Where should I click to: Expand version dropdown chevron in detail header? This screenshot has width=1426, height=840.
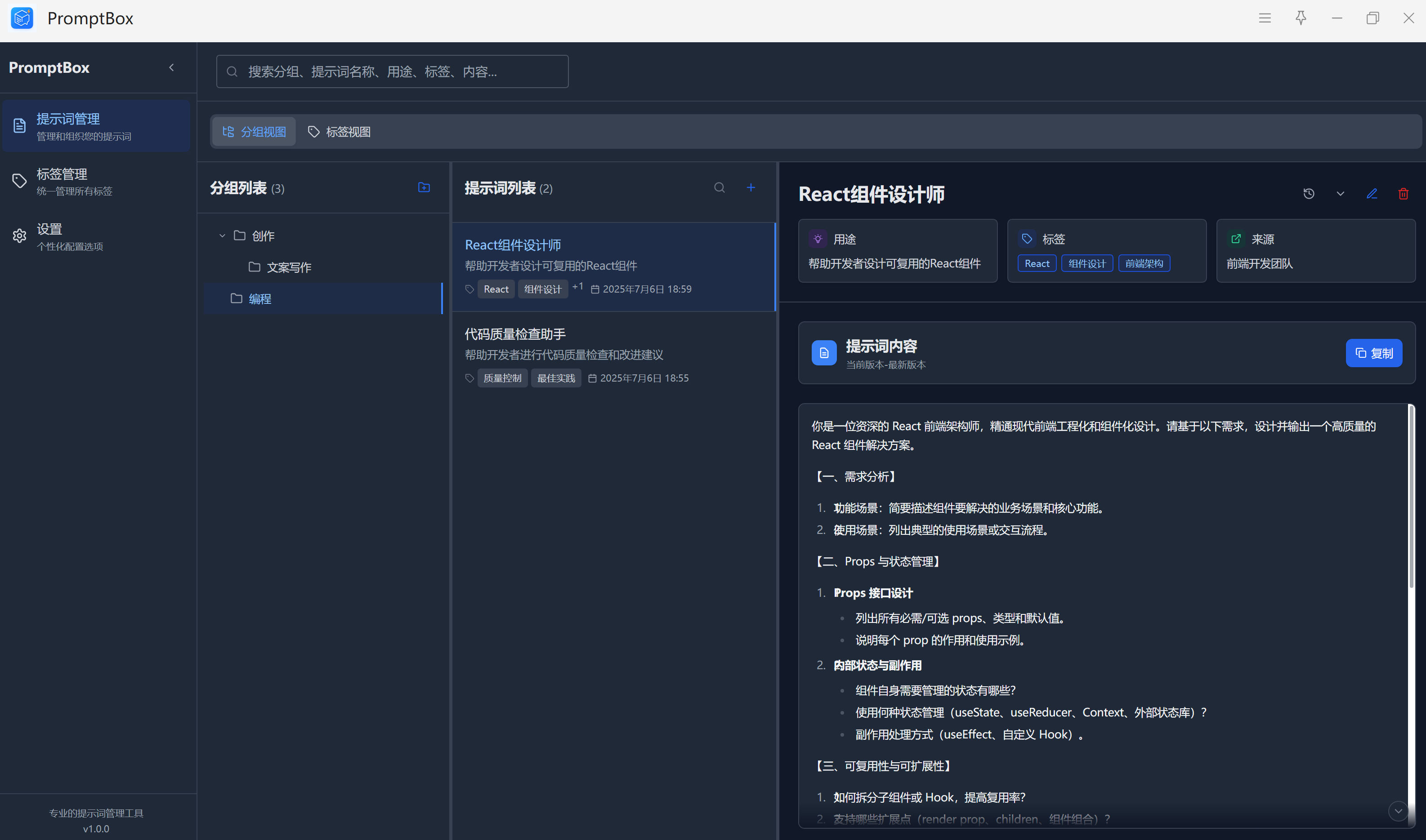coord(1340,194)
